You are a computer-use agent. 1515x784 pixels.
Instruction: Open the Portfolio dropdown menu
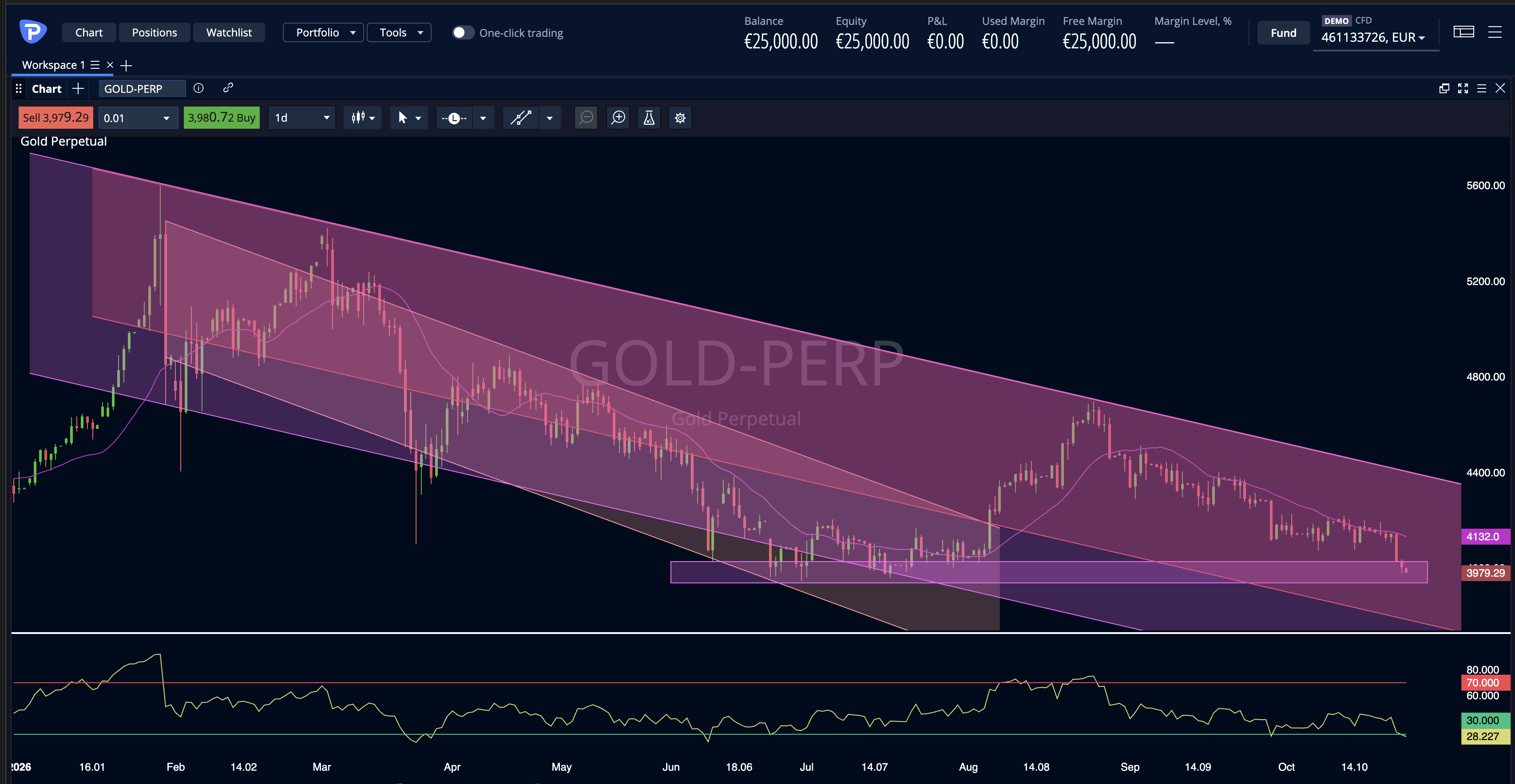click(x=323, y=32)
